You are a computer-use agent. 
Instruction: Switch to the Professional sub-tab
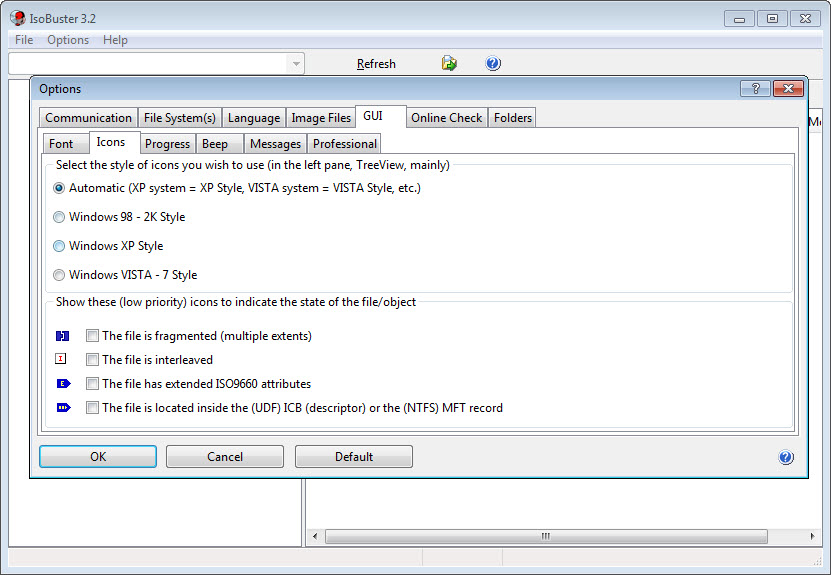pyautogui.click(x=344, y=144)
